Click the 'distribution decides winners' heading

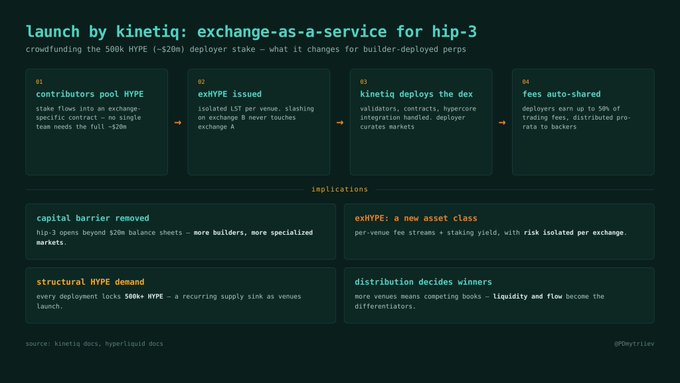coord(423,282)
